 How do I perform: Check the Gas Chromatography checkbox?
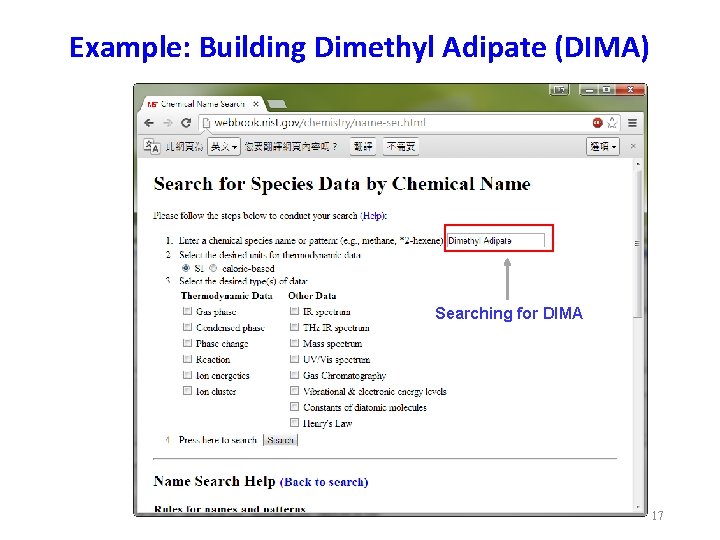(x=294, y=375)
